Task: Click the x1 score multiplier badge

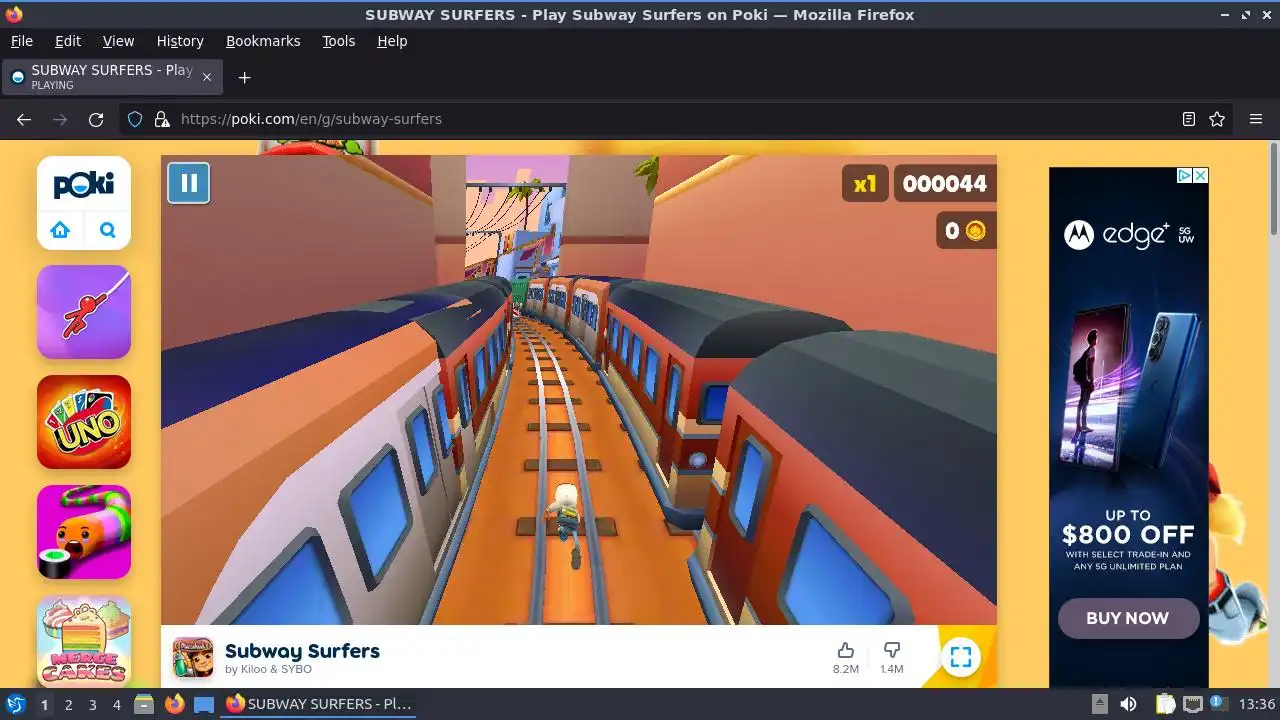Action: [865, 183]
